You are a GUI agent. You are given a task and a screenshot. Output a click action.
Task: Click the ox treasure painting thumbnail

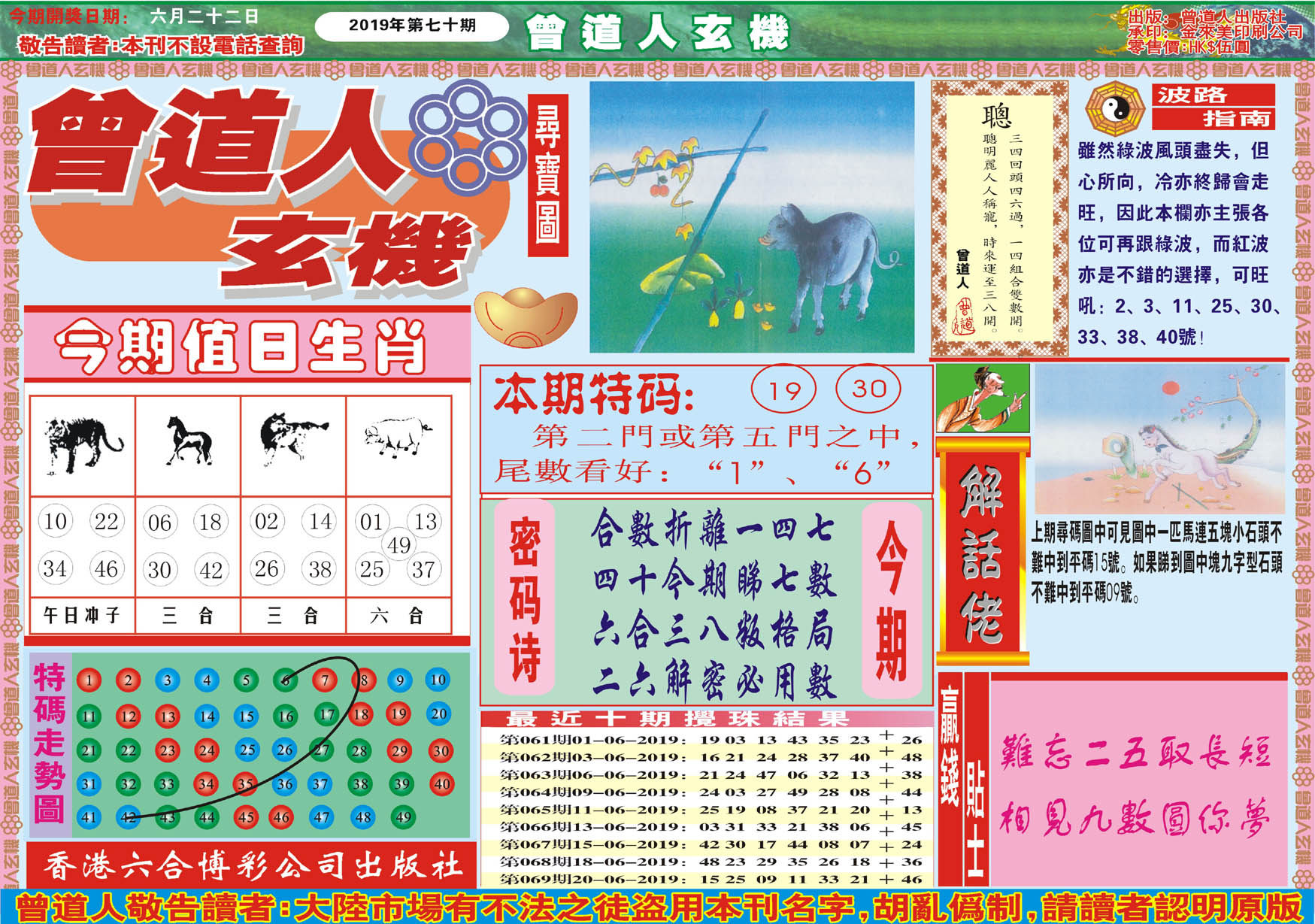coord(751,217)
